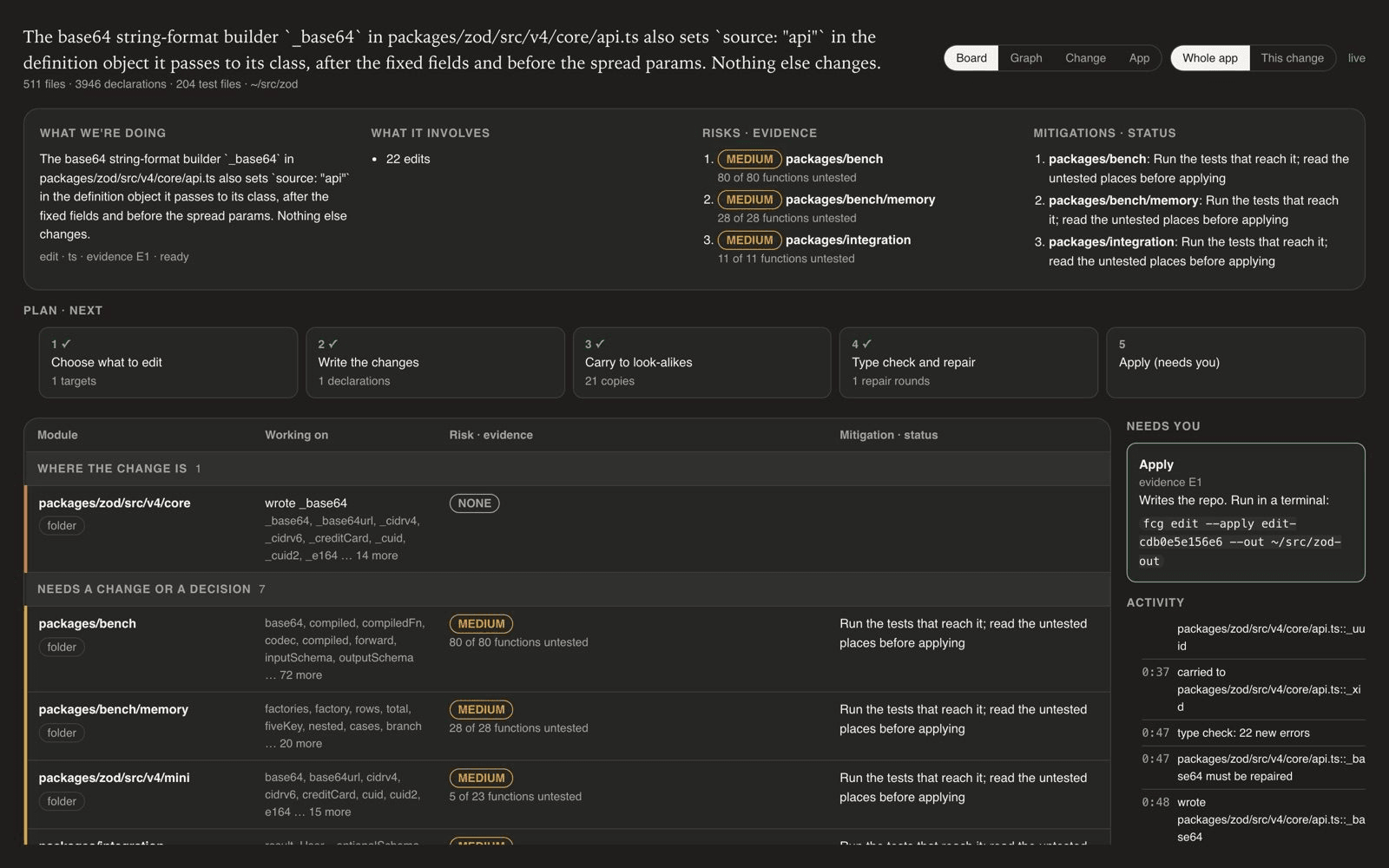Click MEDIUM badge in bench/memory table row

[x=481, y=710]
